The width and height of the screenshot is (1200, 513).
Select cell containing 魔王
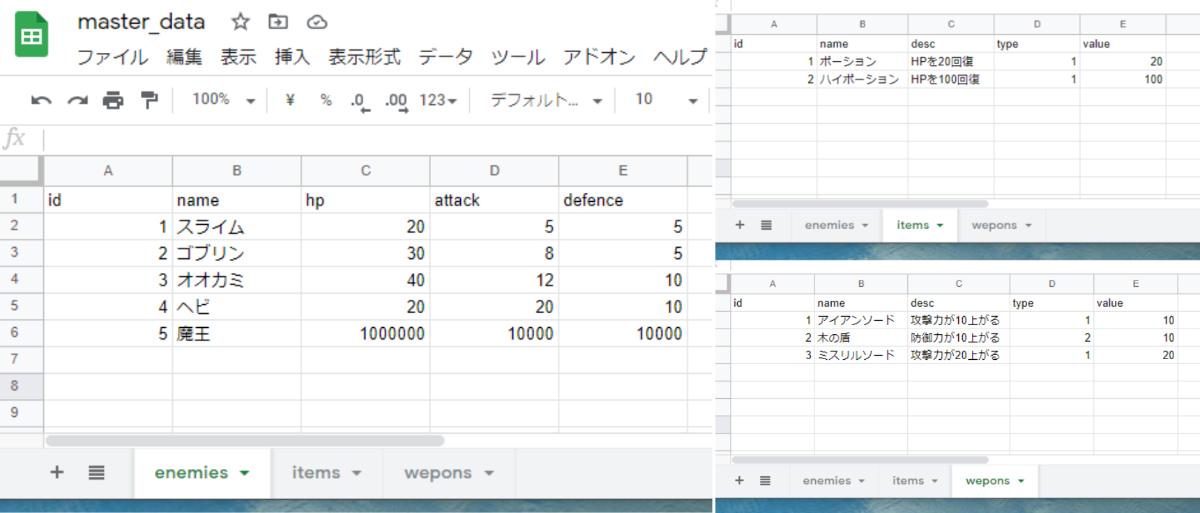click(x=237, y=334)
